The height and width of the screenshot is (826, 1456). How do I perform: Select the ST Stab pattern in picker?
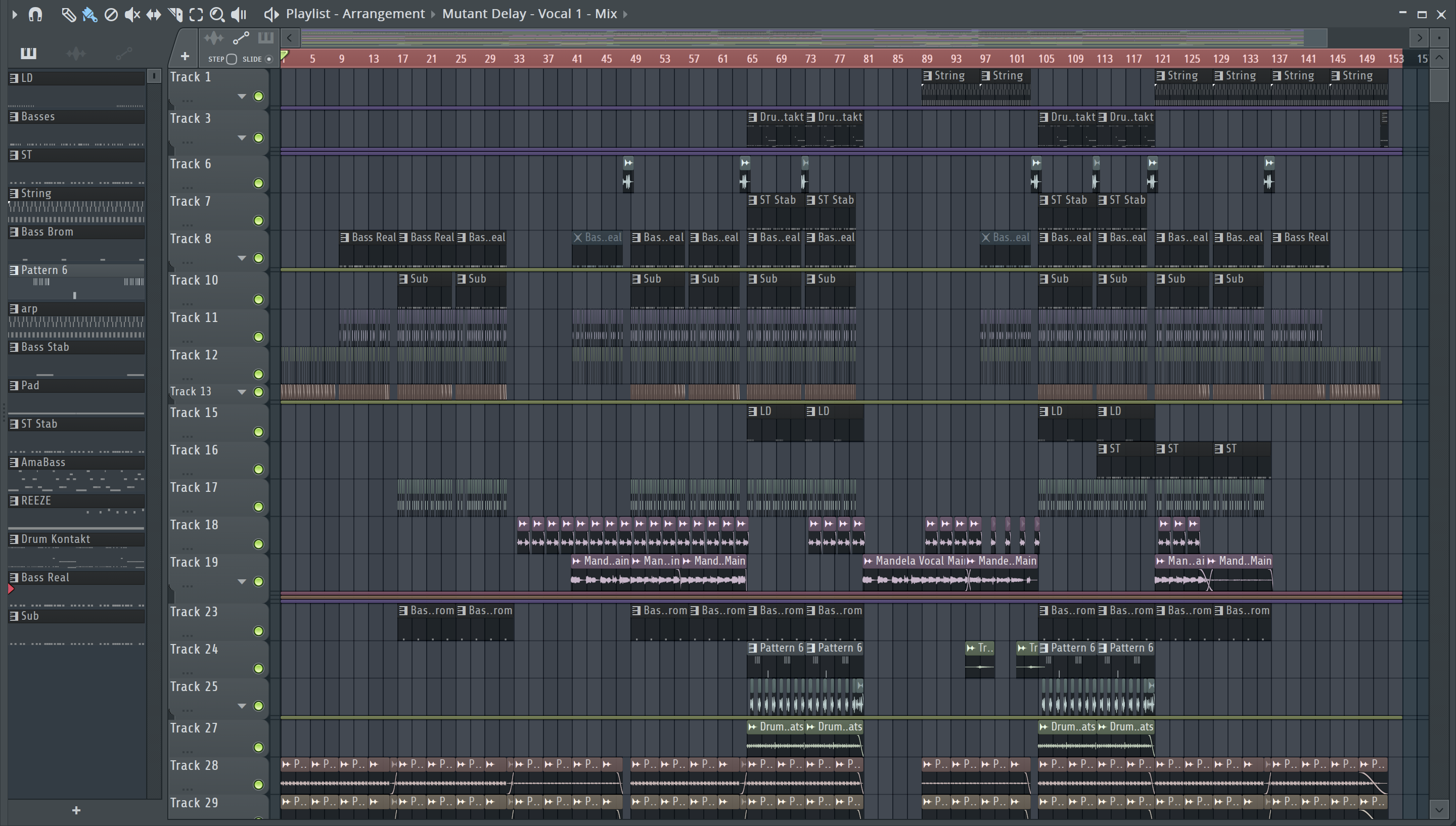[x=76, y=424]
